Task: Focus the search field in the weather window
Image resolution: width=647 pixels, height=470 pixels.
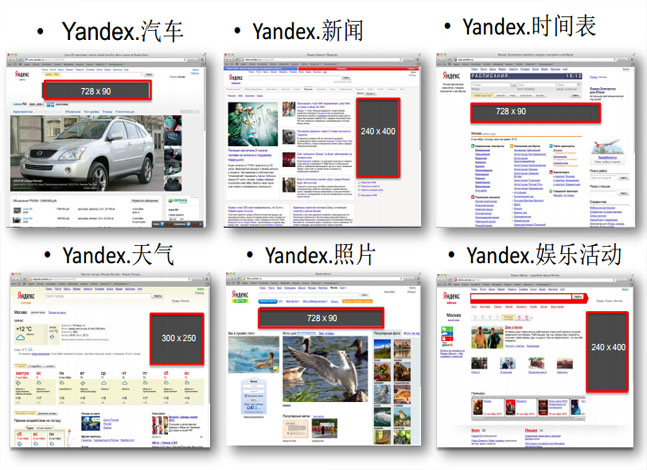Action: pyautogui.click(x=98, y=296)
